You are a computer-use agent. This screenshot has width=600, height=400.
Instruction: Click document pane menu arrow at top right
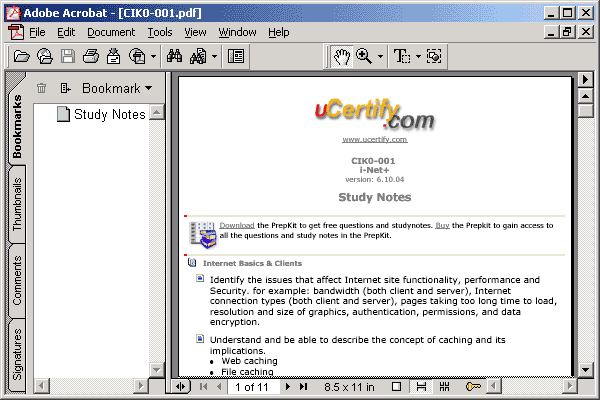pyautogui.click(x=585, y=80)
